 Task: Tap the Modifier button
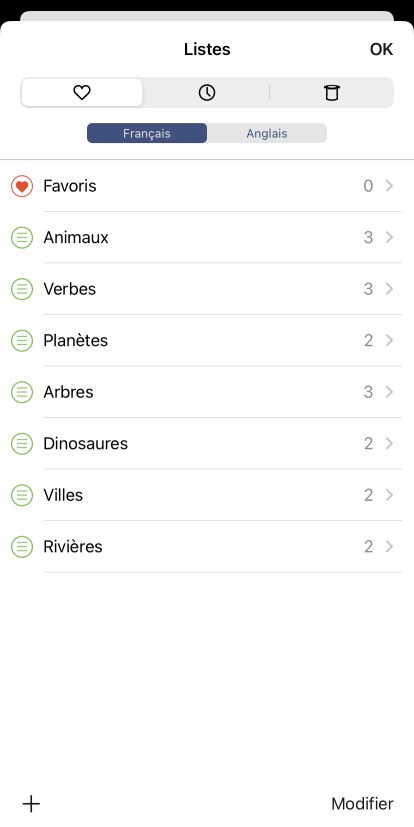tap(362, 804)
